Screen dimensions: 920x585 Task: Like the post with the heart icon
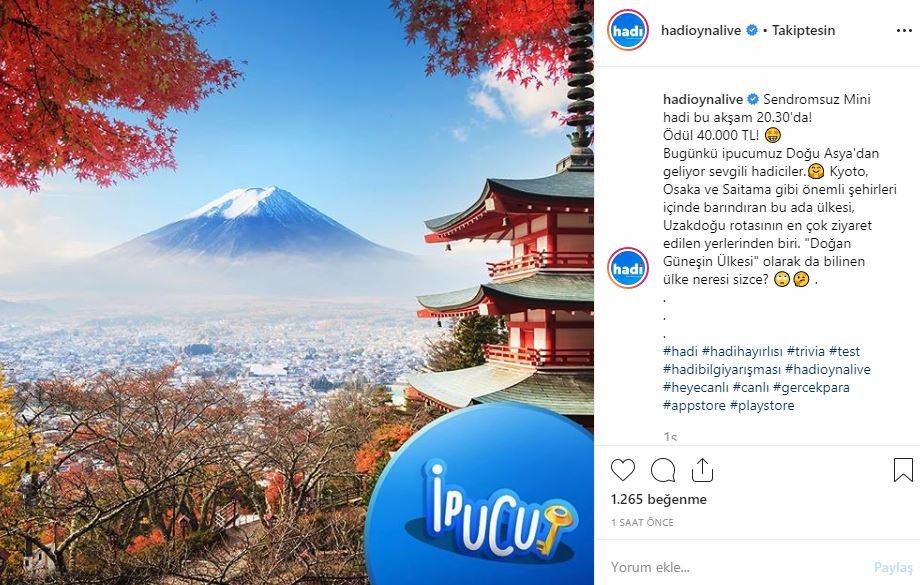click(x=623, y=470)
